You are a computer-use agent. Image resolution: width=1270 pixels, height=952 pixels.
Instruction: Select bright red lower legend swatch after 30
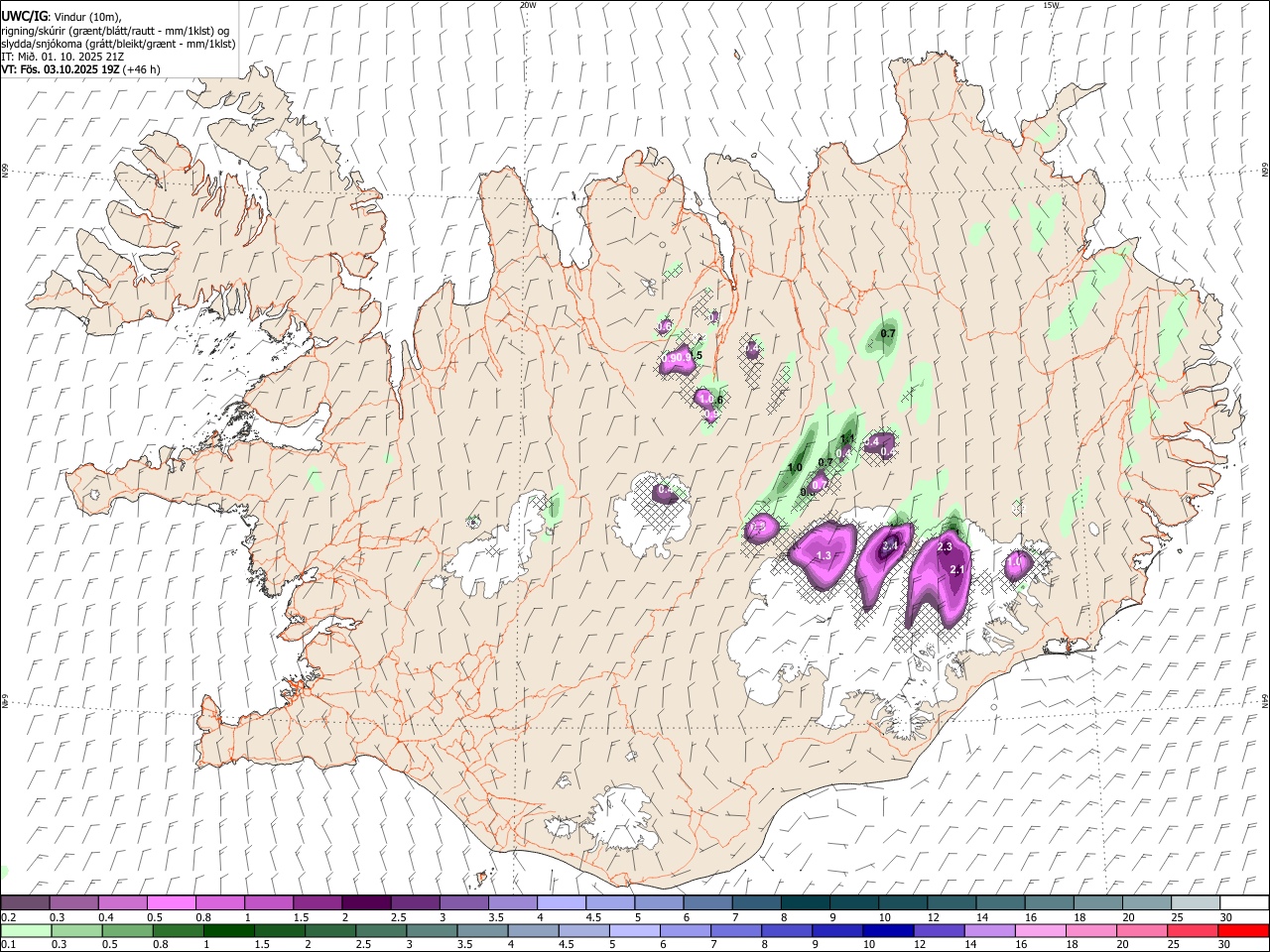pos(1244,930)
